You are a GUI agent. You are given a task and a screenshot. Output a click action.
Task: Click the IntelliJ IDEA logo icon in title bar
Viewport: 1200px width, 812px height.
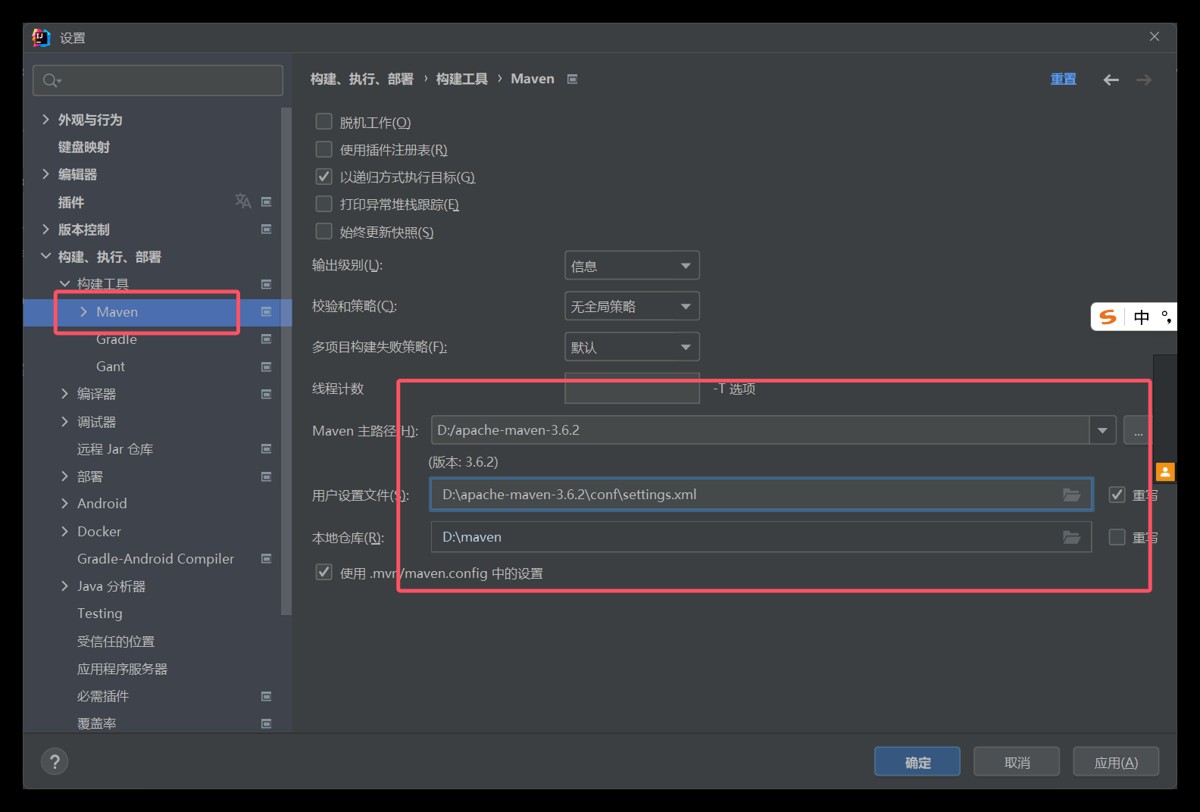tap(41, 37)
